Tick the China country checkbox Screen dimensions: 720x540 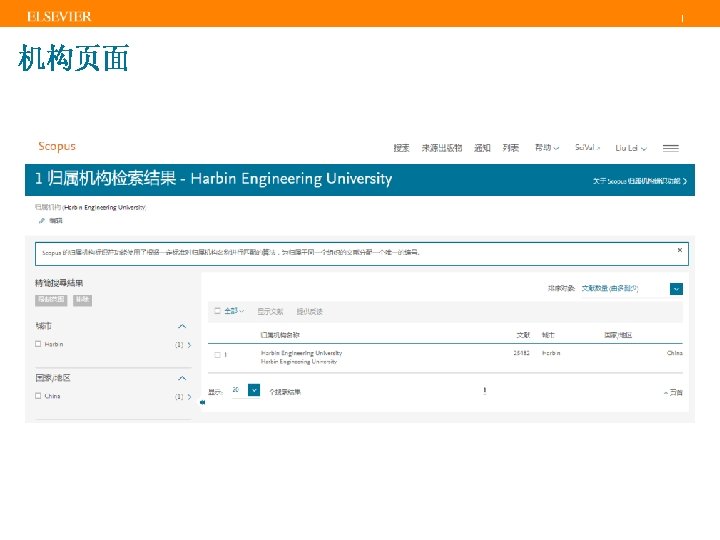[38, 396]
